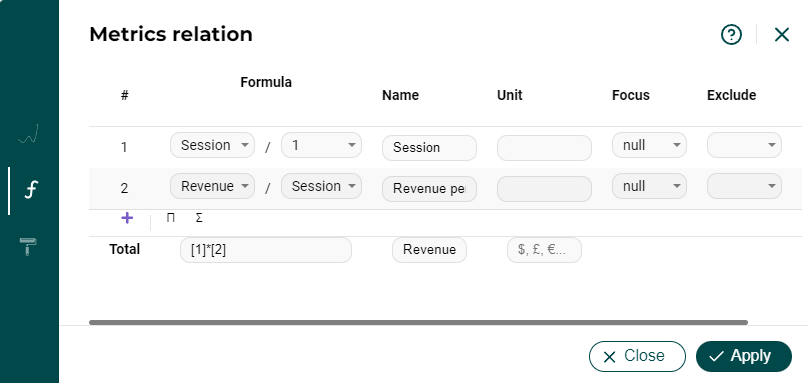This screenshot has width=808, height=383.
Task: Open the paint roller style icon
Action: pyautogui.click(x=28, y=246)
